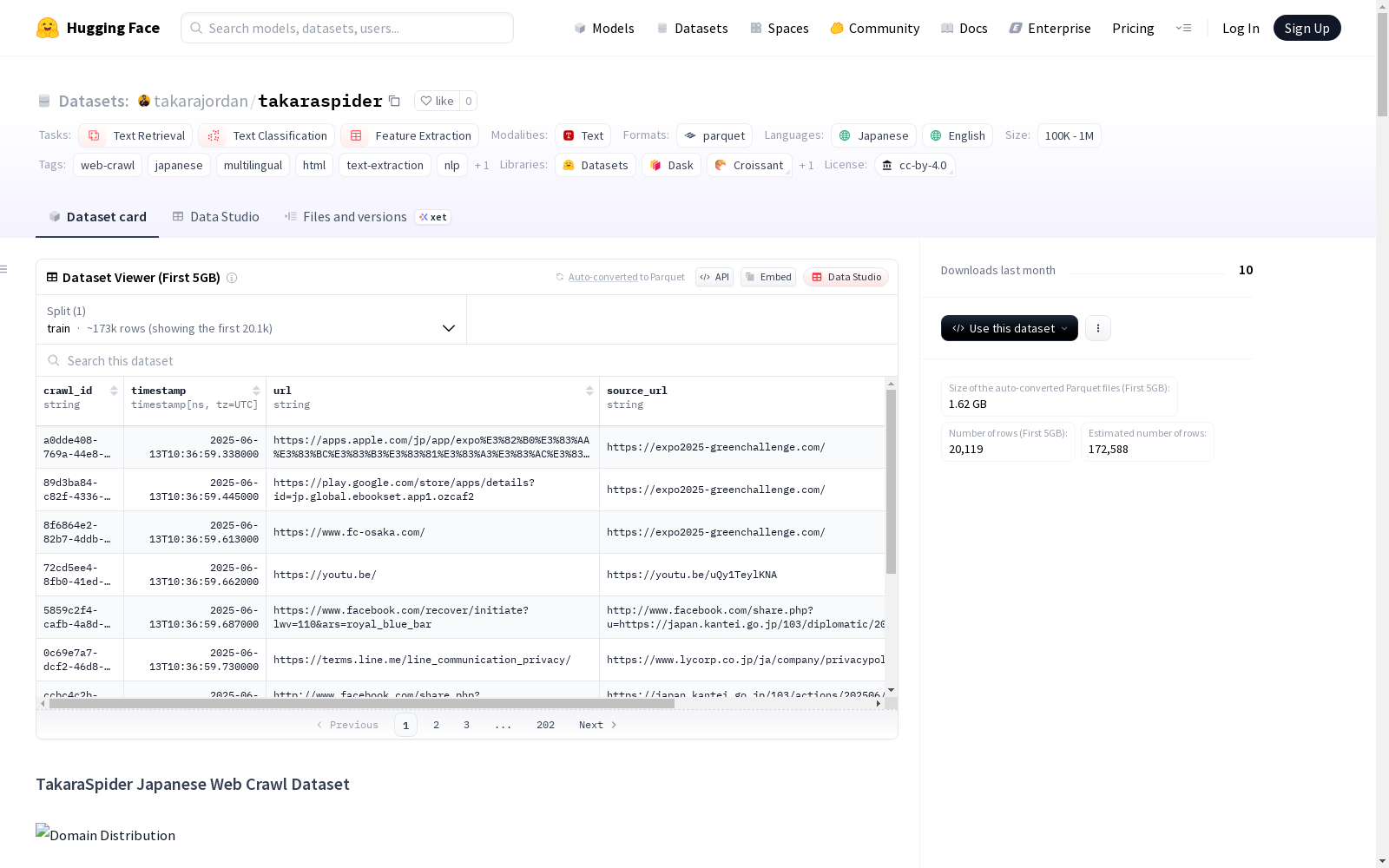Focus the Search this dataset field
1389x868 pixels.
[x=467, y=360]
